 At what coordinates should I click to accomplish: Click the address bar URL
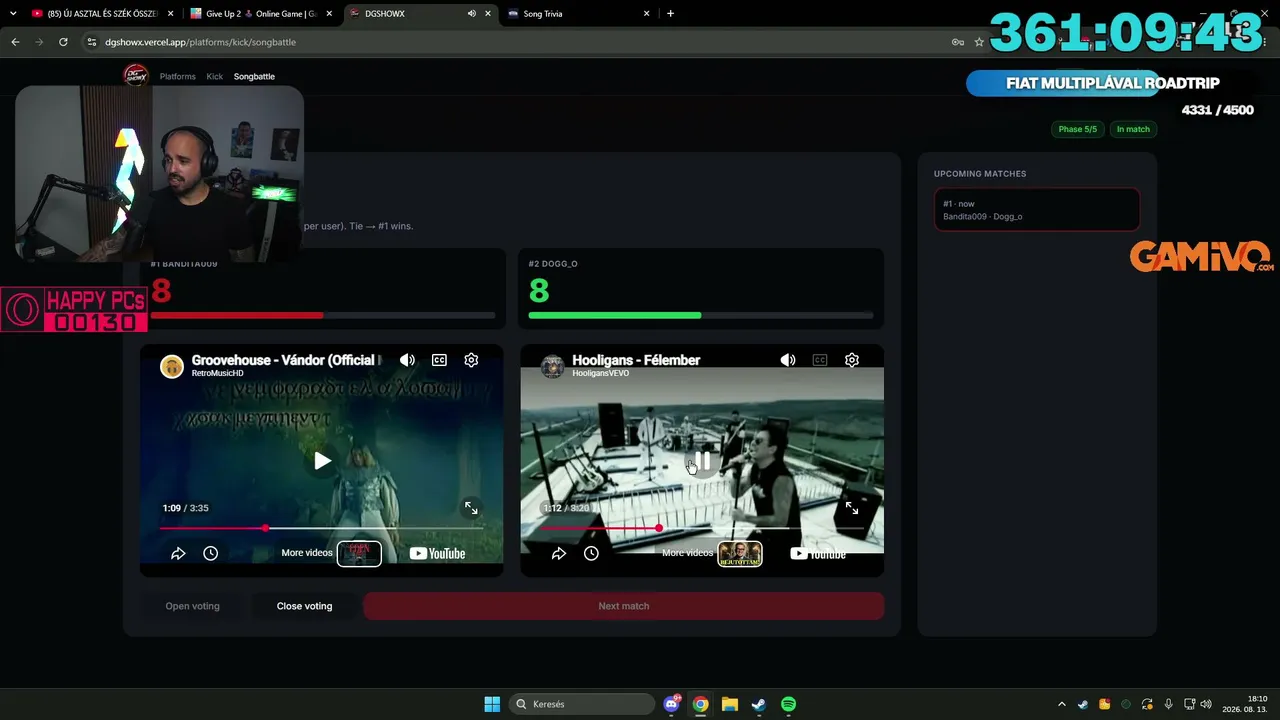[200, 42]
